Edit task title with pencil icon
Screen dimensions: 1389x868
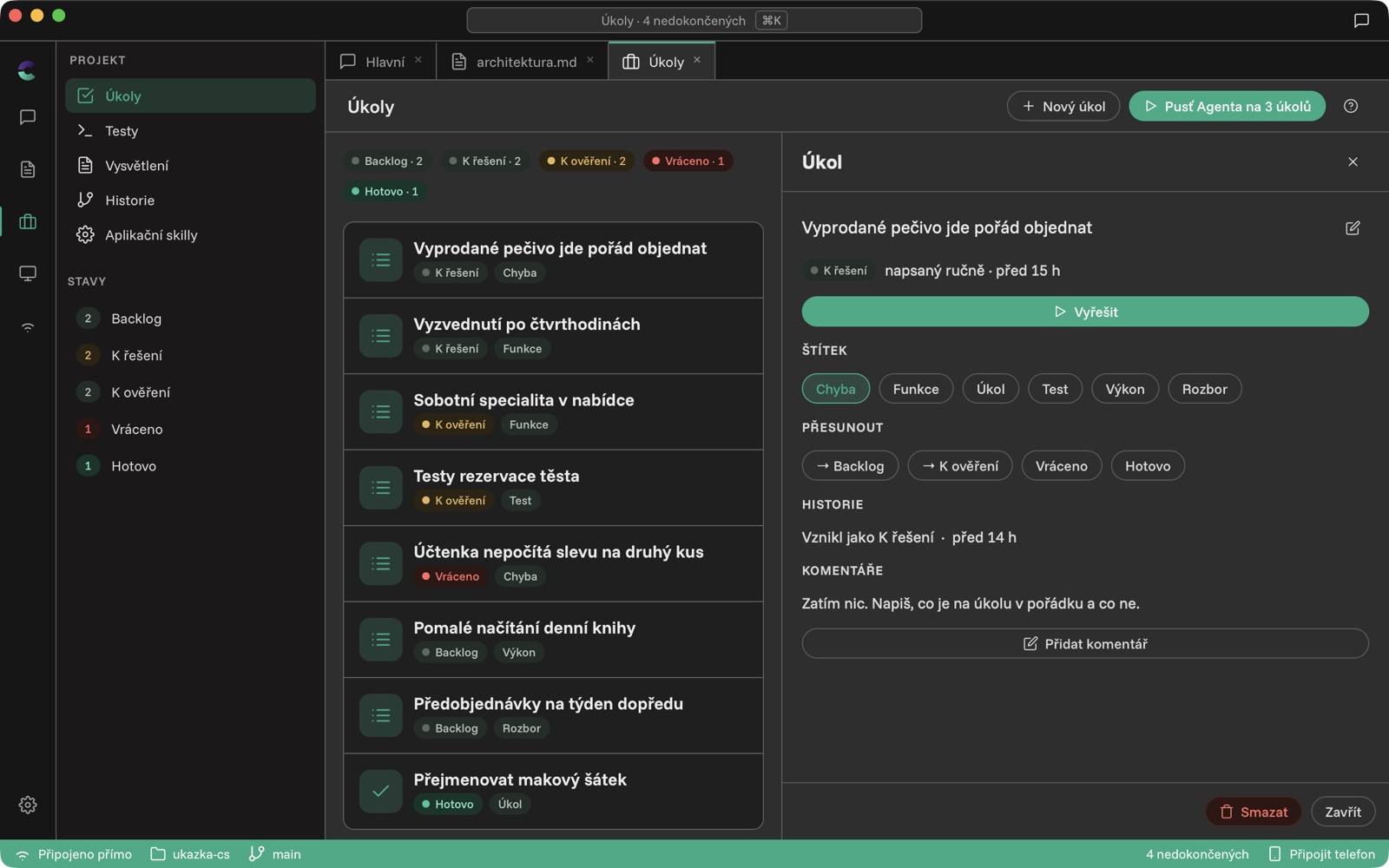(x=1353, y=227)
